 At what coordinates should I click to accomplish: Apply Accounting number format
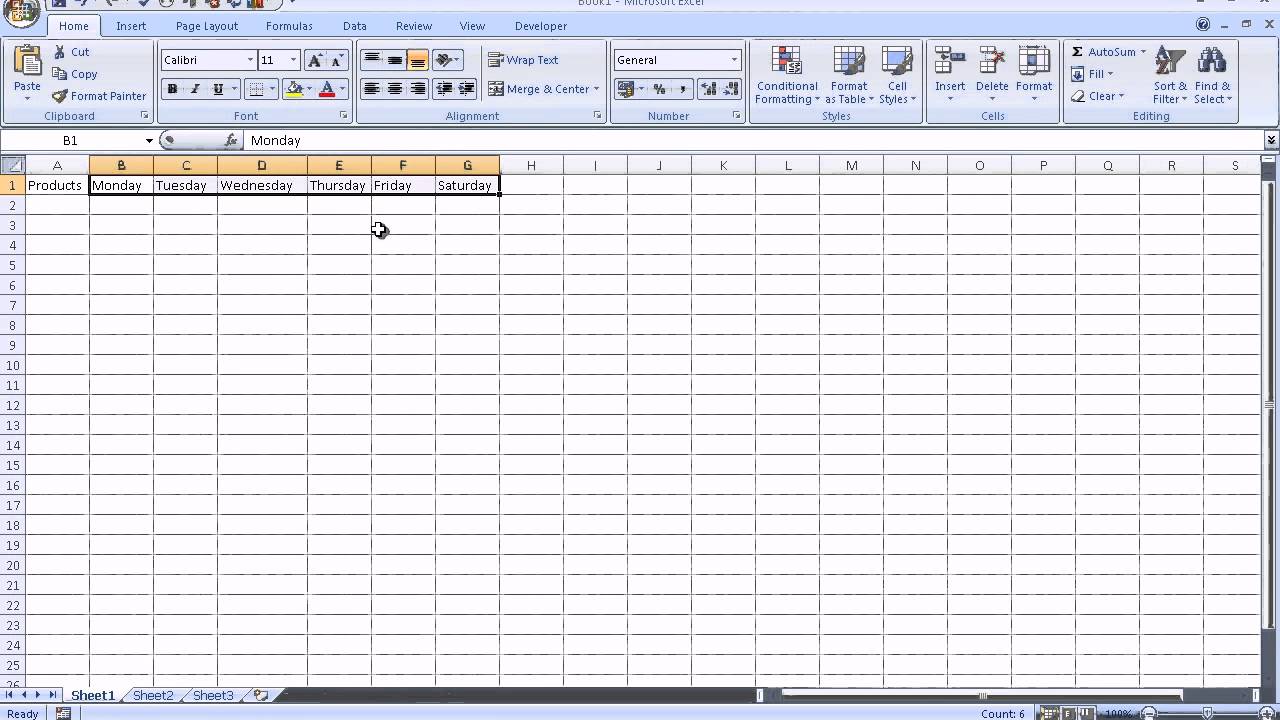(x=625, y=89)
